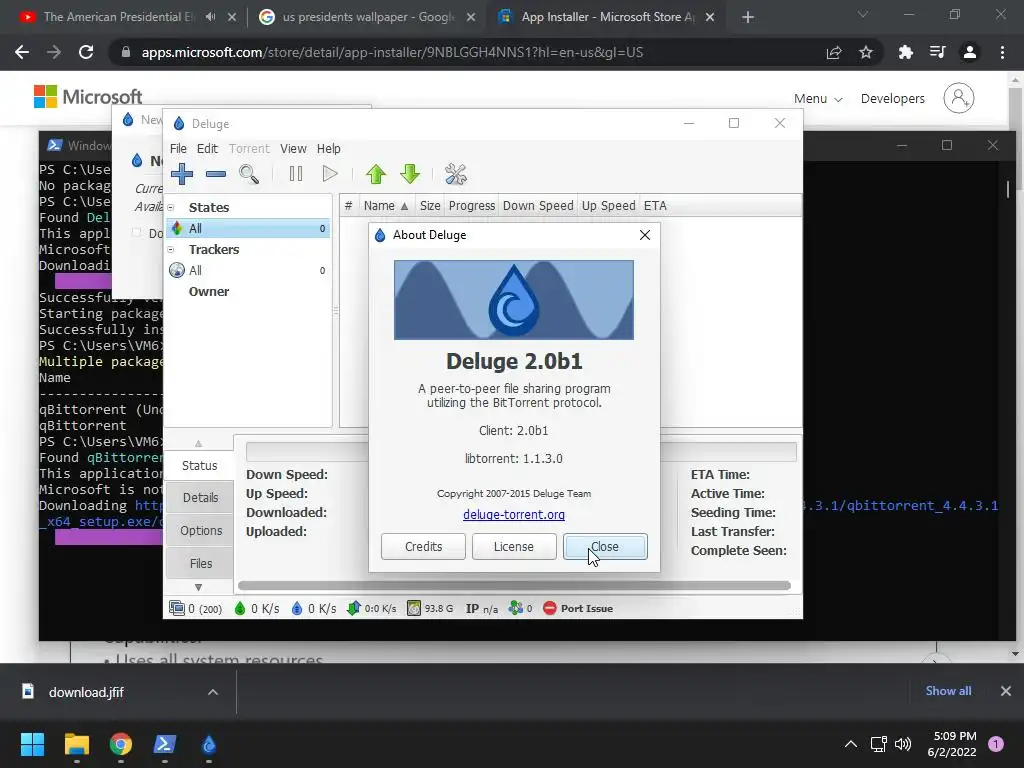Image resolution: width=1024 pixels, height=768 pixels.
Task: Sort torrents by Down Speed column
Action: pos(538,206)
